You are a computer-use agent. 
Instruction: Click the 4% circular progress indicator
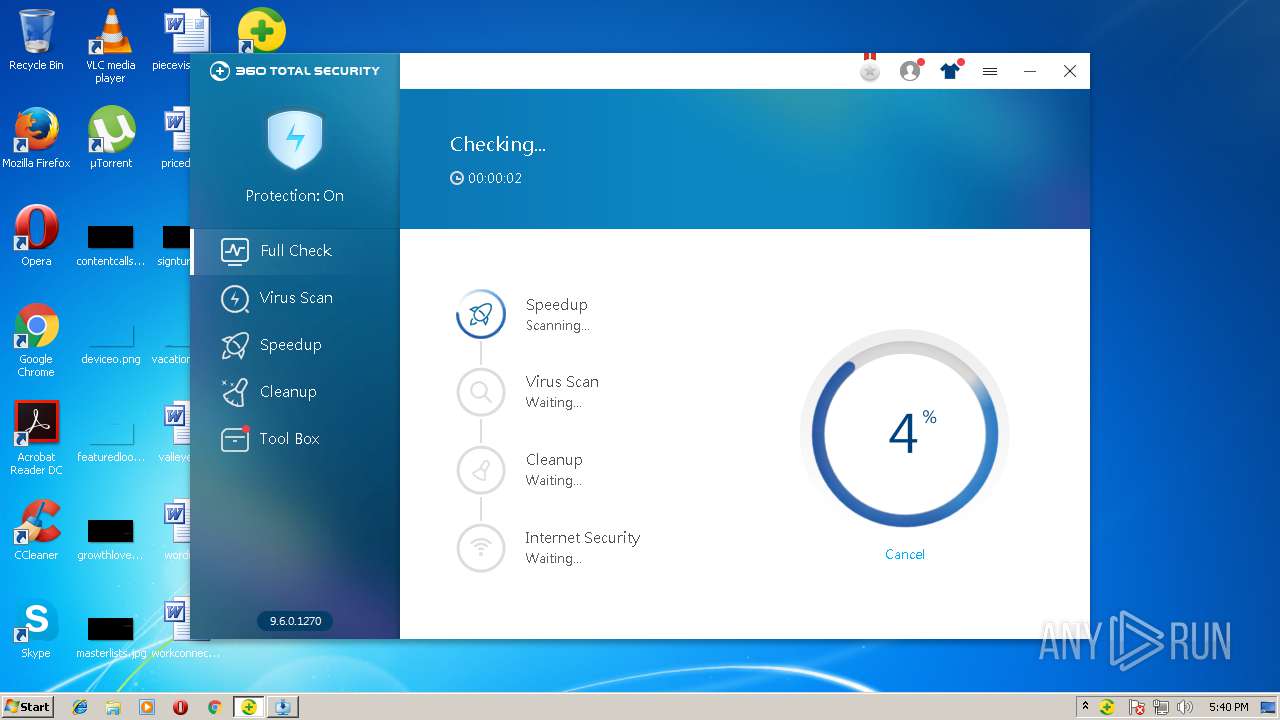point(904,434)
